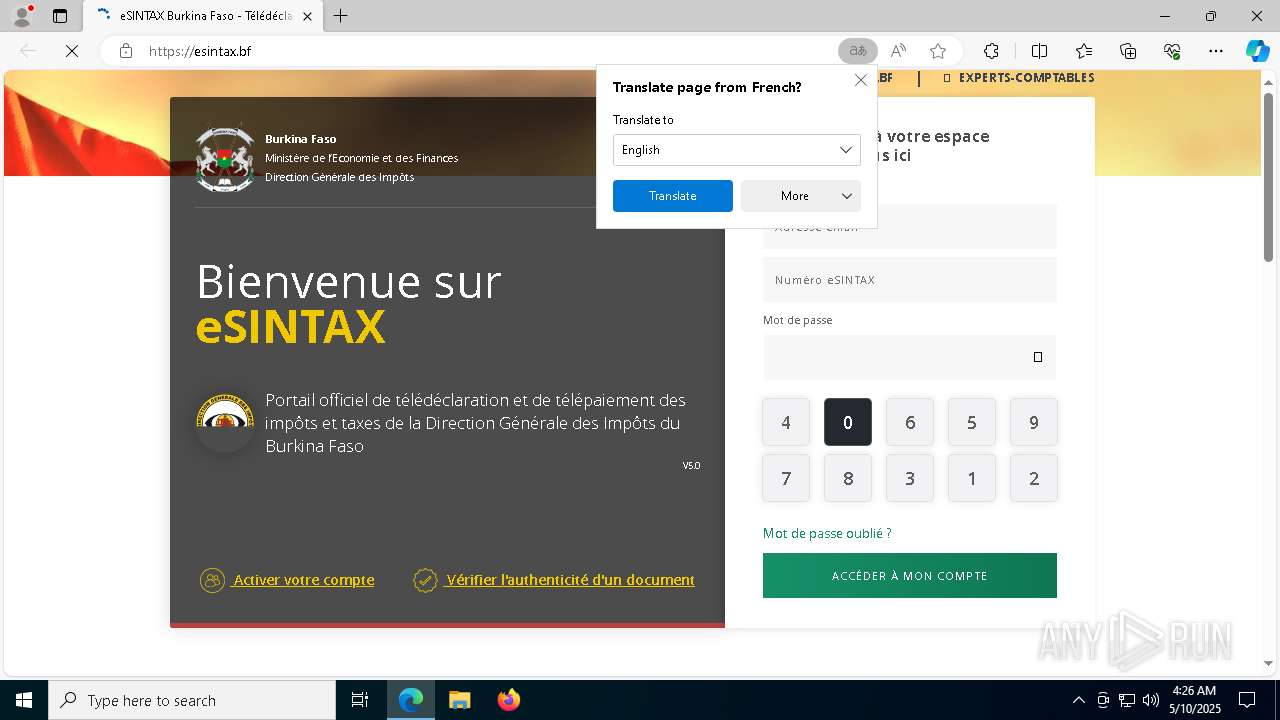The image size is (1280, 720).
Task: Open the Favorites list
Action: 1084,51
